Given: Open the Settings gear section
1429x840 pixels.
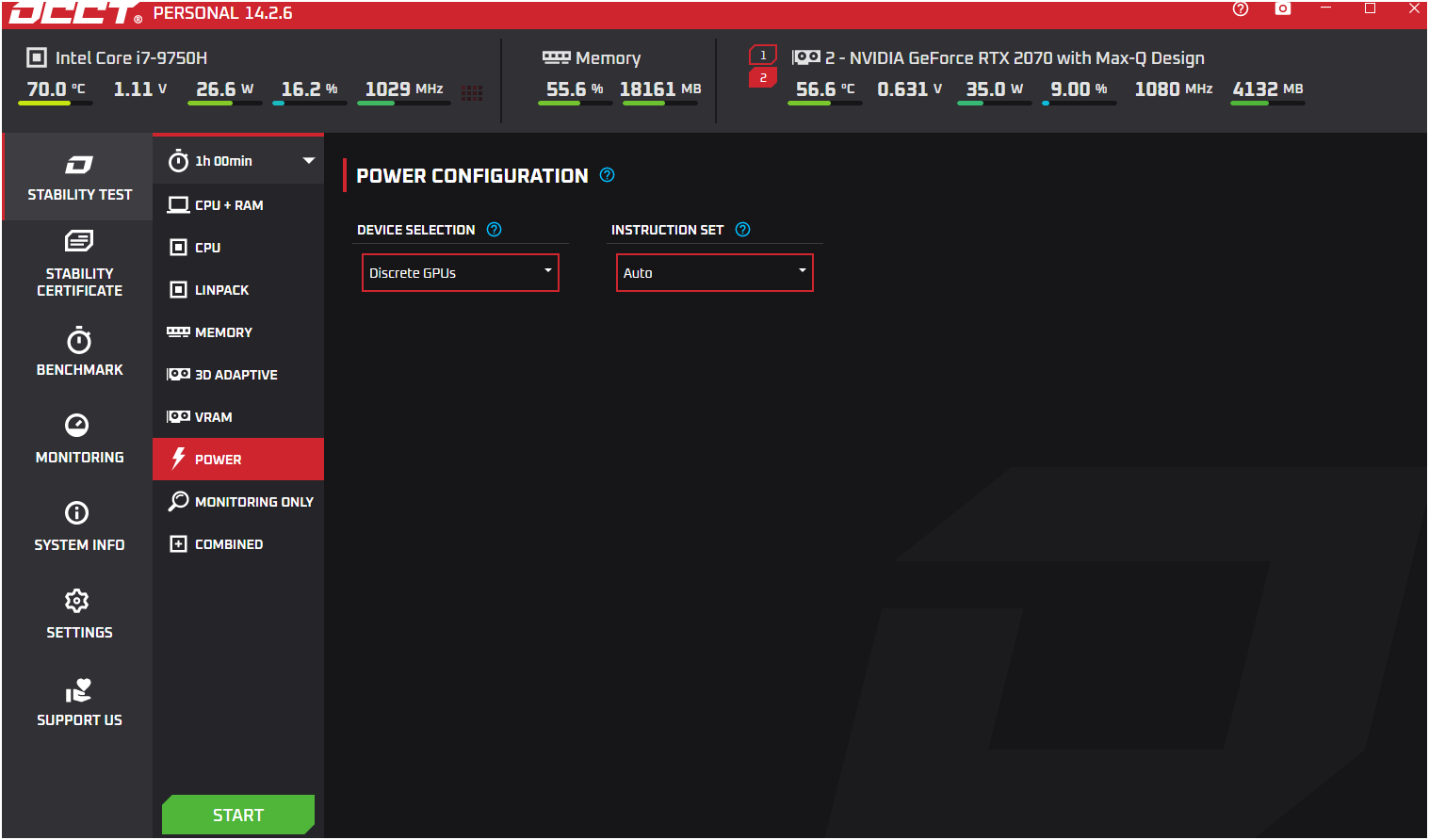Looking at the screenshot, I should [x=79, y=614].
